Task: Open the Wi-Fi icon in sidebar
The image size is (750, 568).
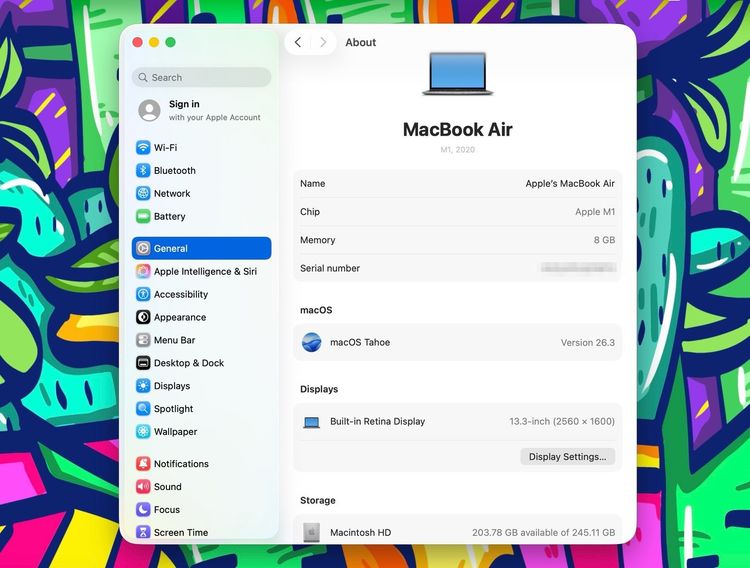Action: [143, 147]
